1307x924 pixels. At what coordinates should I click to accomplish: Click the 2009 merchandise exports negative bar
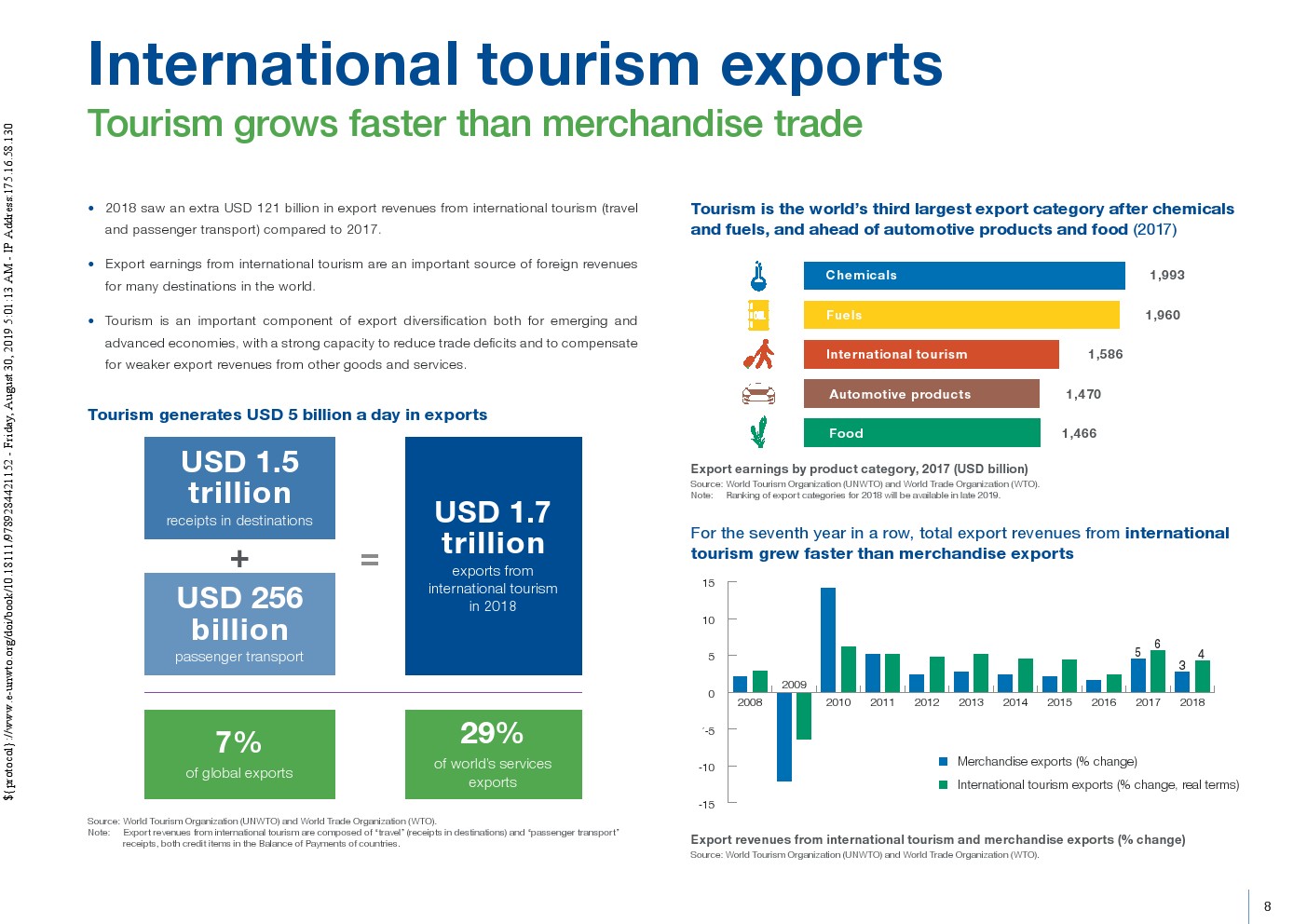[784, 737]
